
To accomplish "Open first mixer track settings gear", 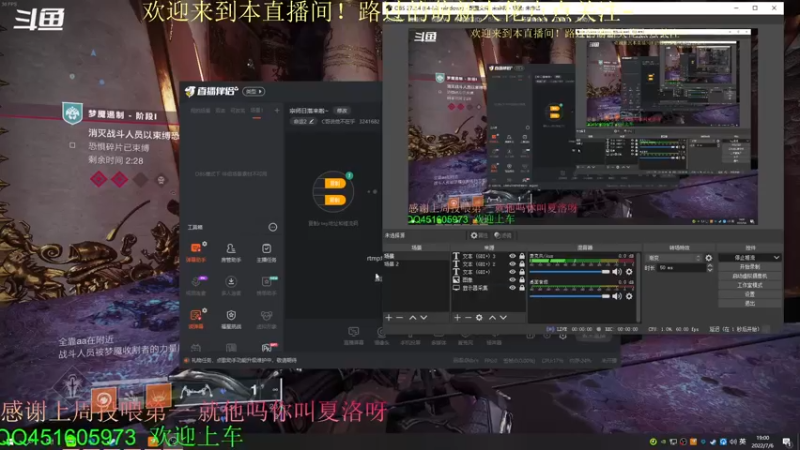I will pos(629,272).
